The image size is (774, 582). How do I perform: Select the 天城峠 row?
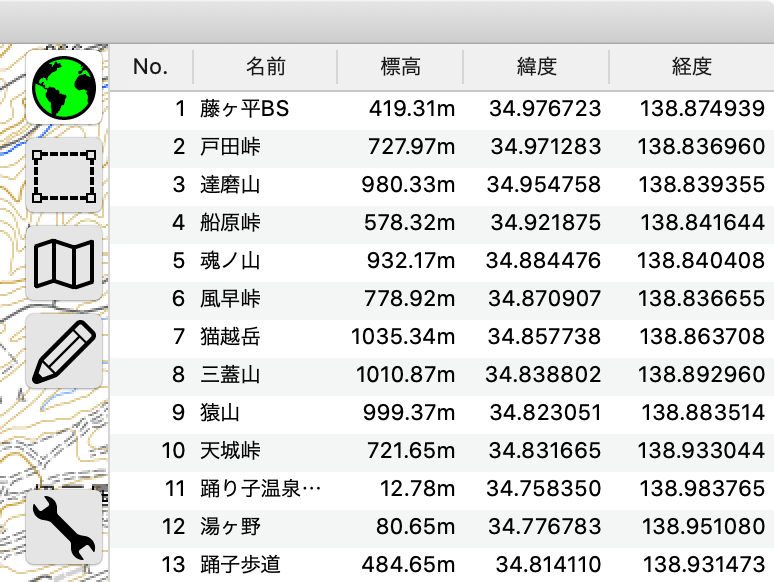click(442, 451)
